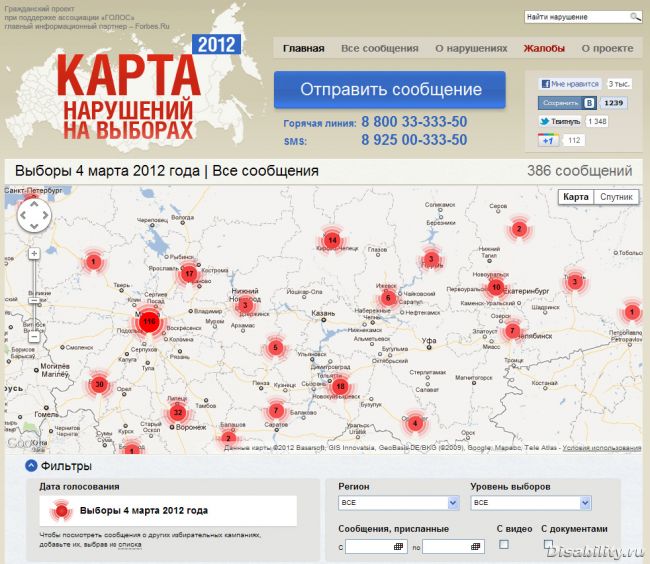The width and height of the screenshot is (650, 564).
Task: Switch the map to Спутник view
Action: coord(616,197)
